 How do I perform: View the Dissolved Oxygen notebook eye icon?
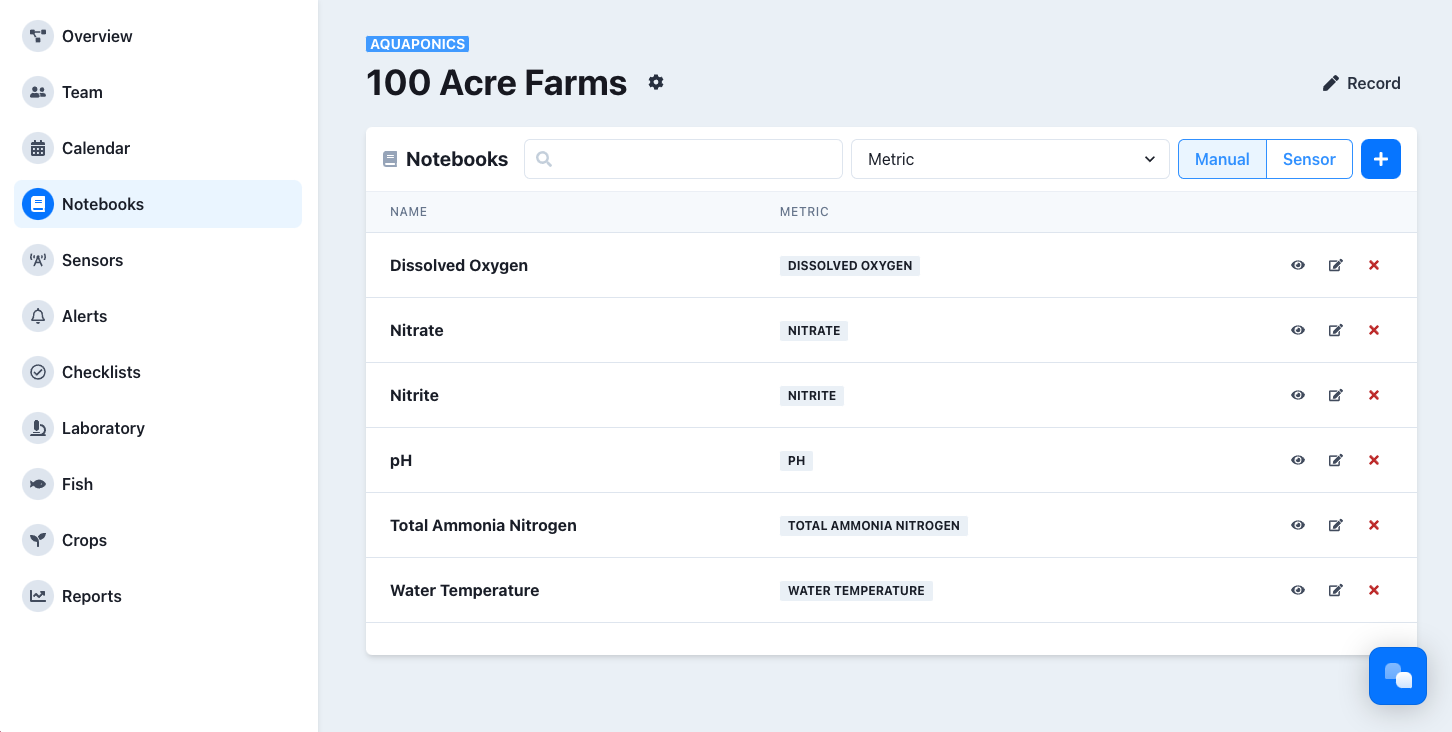tap(1298, 265)
